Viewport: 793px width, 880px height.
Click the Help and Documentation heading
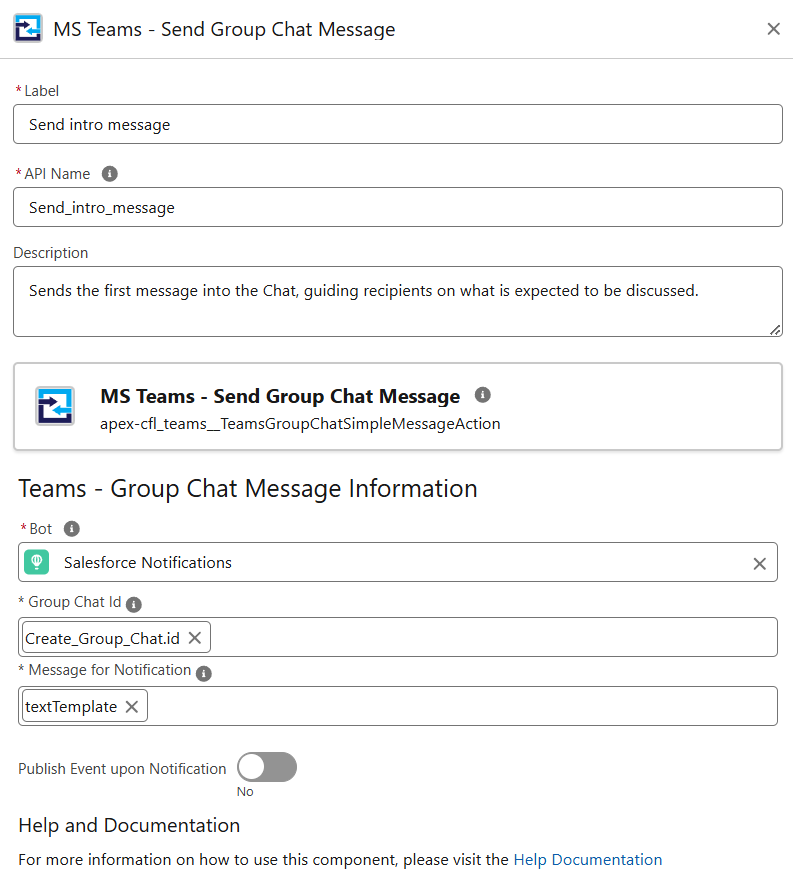129,825
